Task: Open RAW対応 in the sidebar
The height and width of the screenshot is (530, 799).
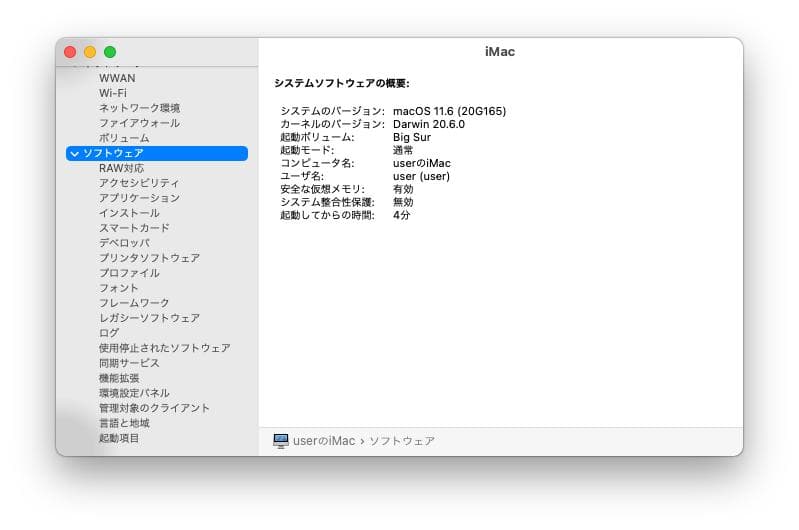Action: pyautogui.click(x=121, y=168)
